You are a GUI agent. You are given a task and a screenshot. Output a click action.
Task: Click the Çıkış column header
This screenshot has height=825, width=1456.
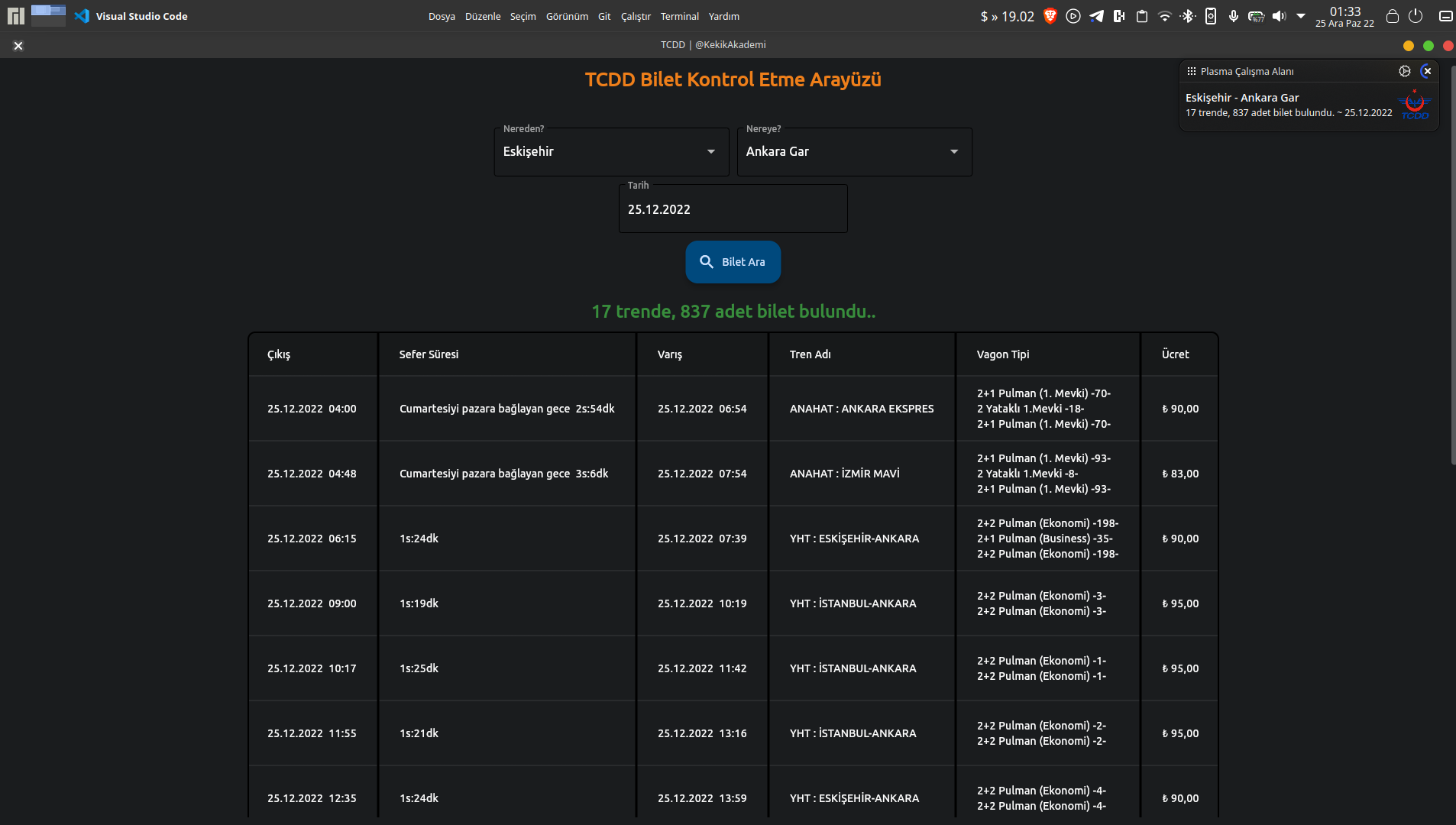[279, 354]
